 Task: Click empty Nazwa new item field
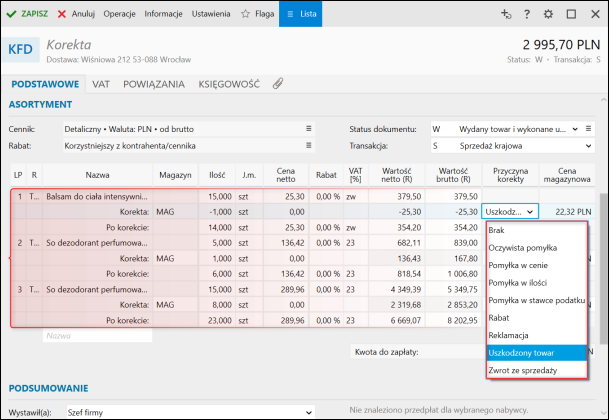[x=97, y=336]
